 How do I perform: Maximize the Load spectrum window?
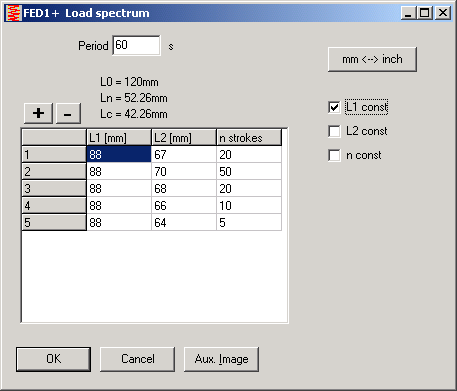(424, 13)
